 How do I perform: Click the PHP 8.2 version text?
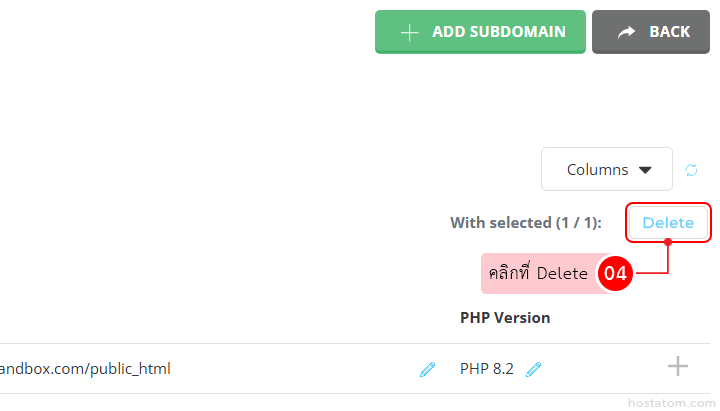point(487,369)
